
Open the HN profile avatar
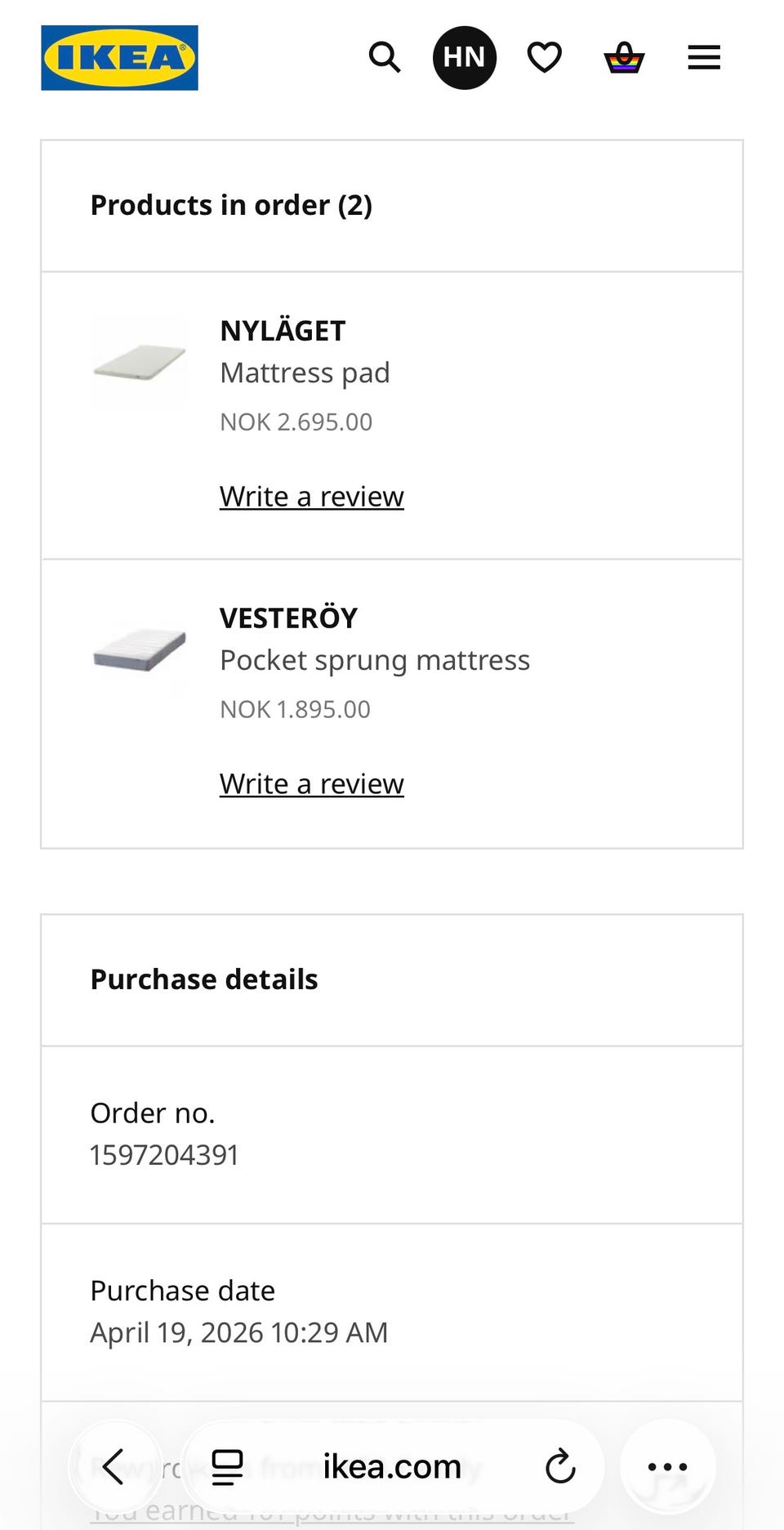[464, 58]
